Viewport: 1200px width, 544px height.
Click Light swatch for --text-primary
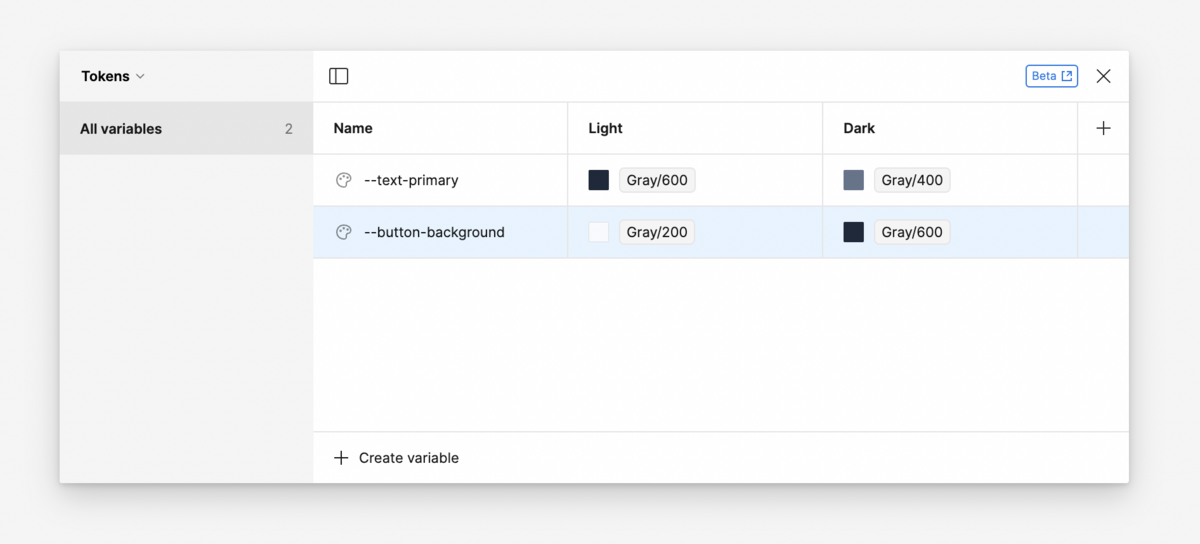point(599,180)
